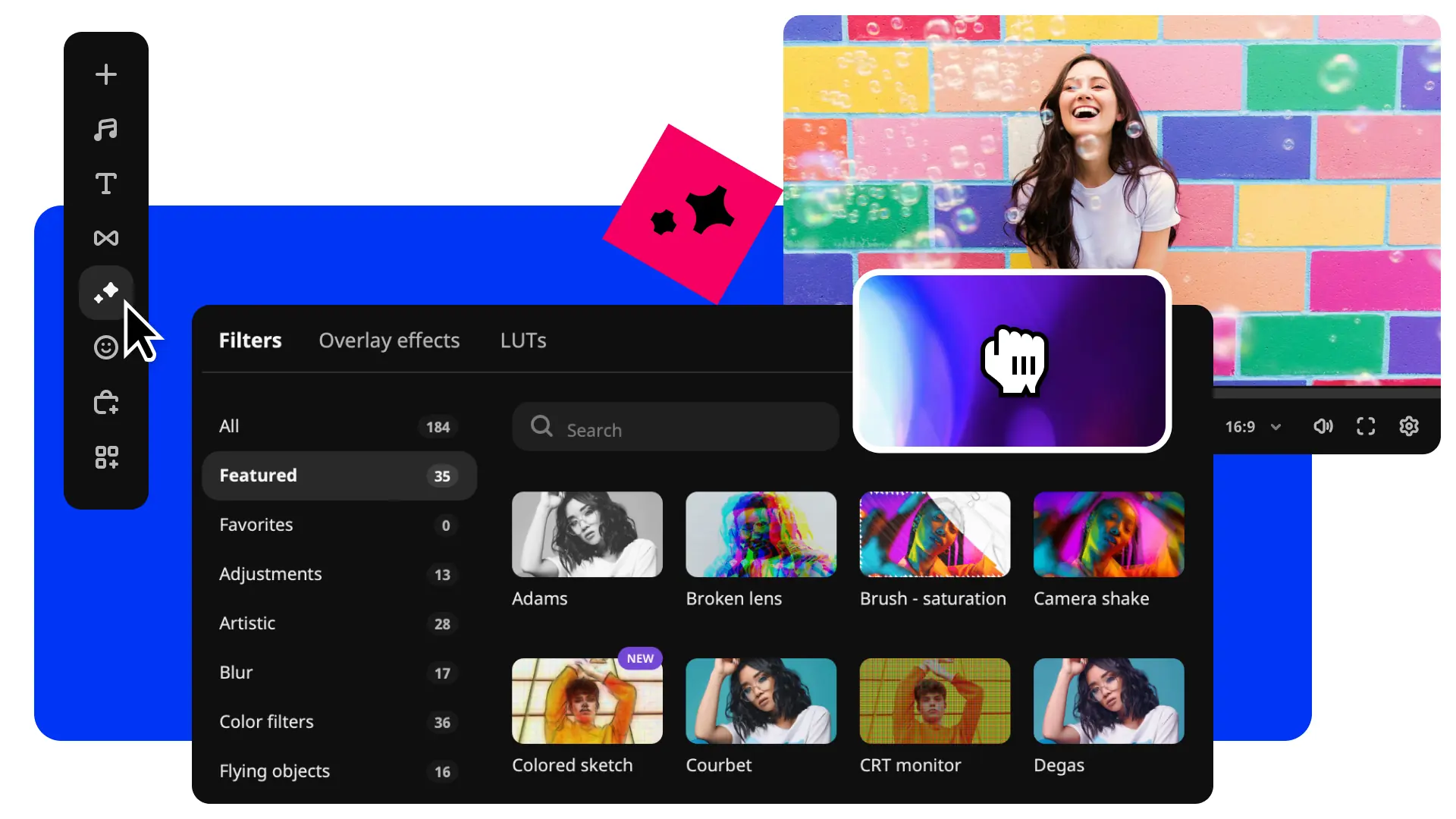The image size is (1456, 819).
Task: Select the CRT monitor filter thumbnail
Action: [935, 701]
